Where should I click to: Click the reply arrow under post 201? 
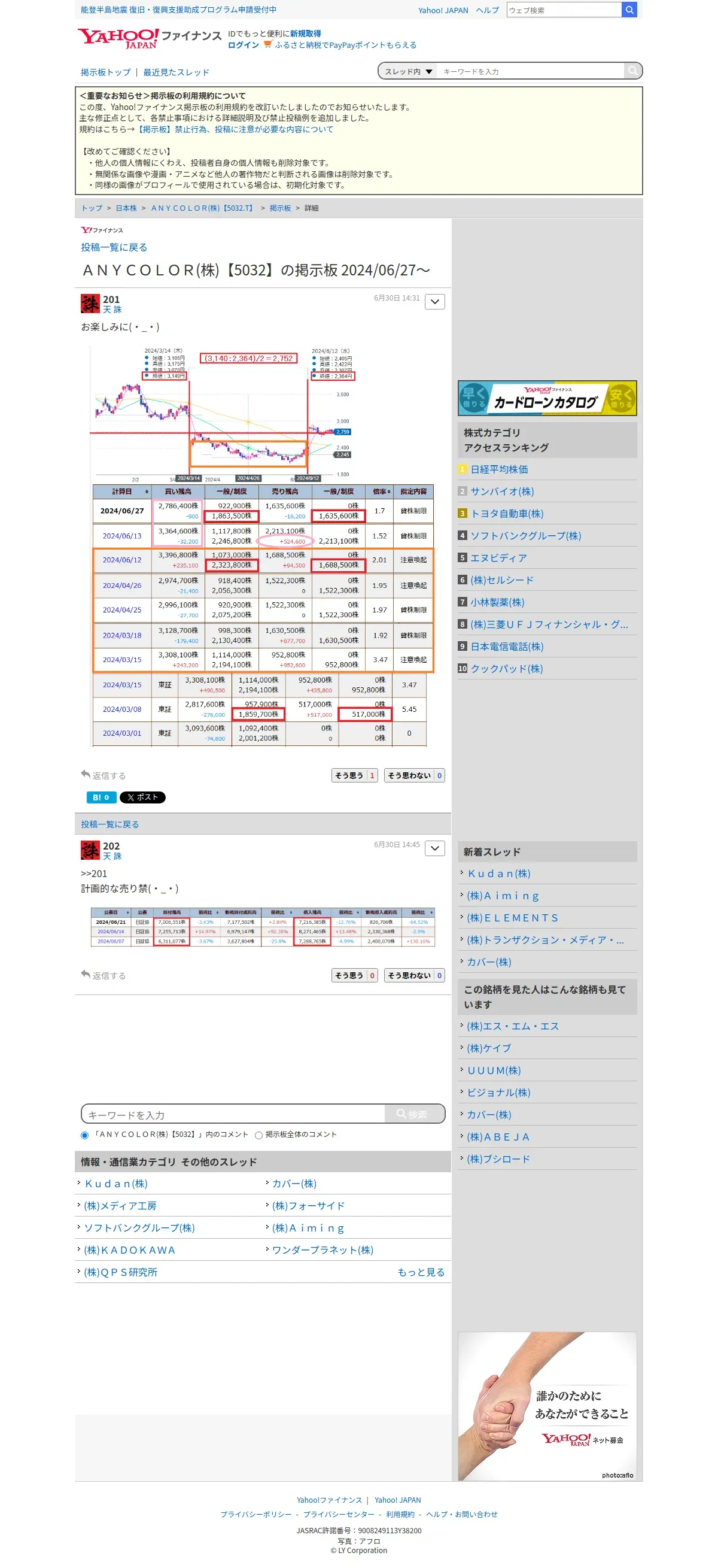point(86,774)
